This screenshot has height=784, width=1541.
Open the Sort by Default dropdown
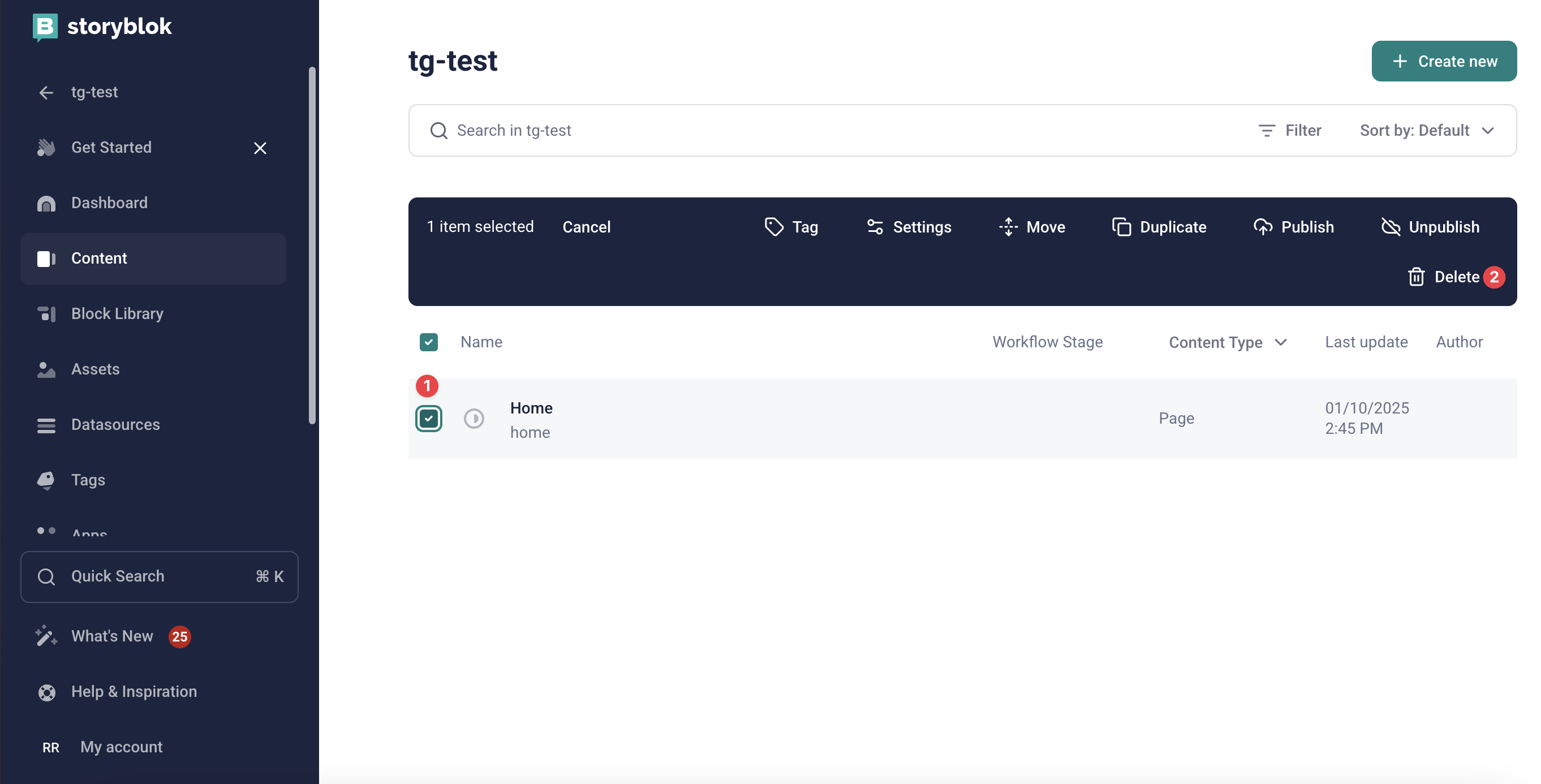(x=1427, y=130)
